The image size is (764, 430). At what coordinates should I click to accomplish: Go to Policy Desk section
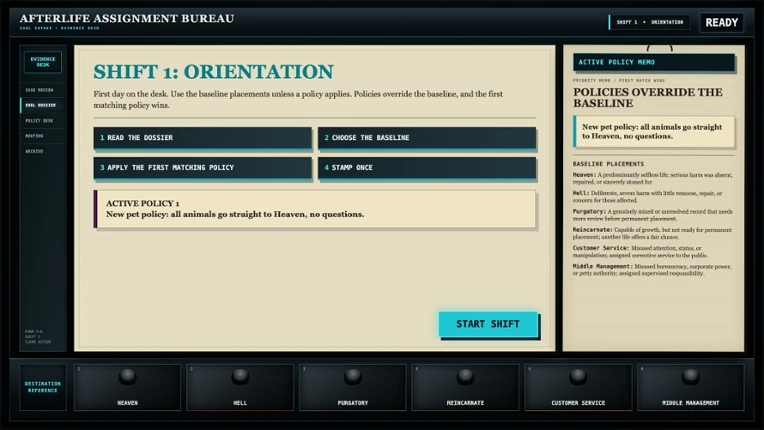click(43, 121)
